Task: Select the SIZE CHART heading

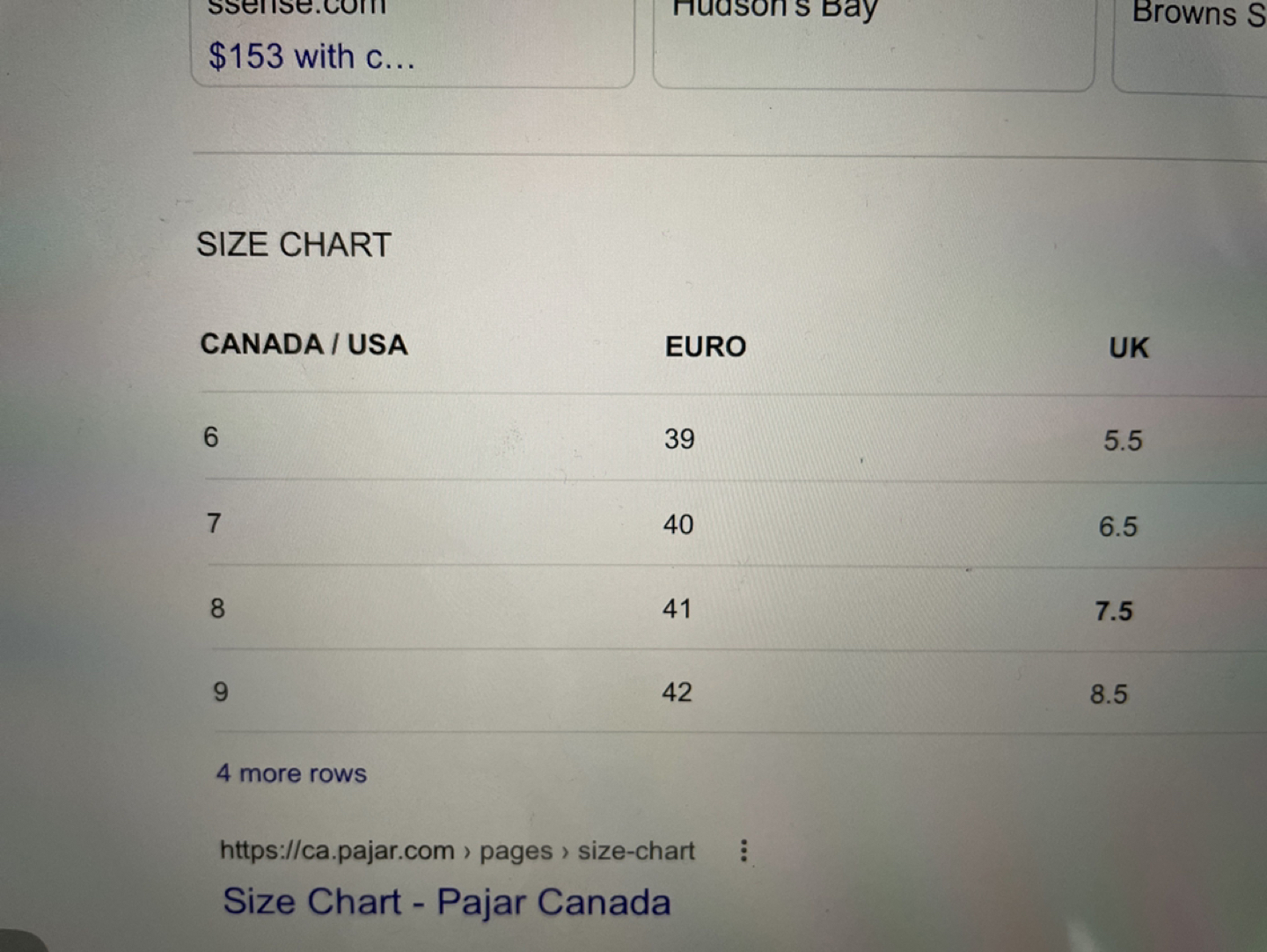Action: pos(293,245)
